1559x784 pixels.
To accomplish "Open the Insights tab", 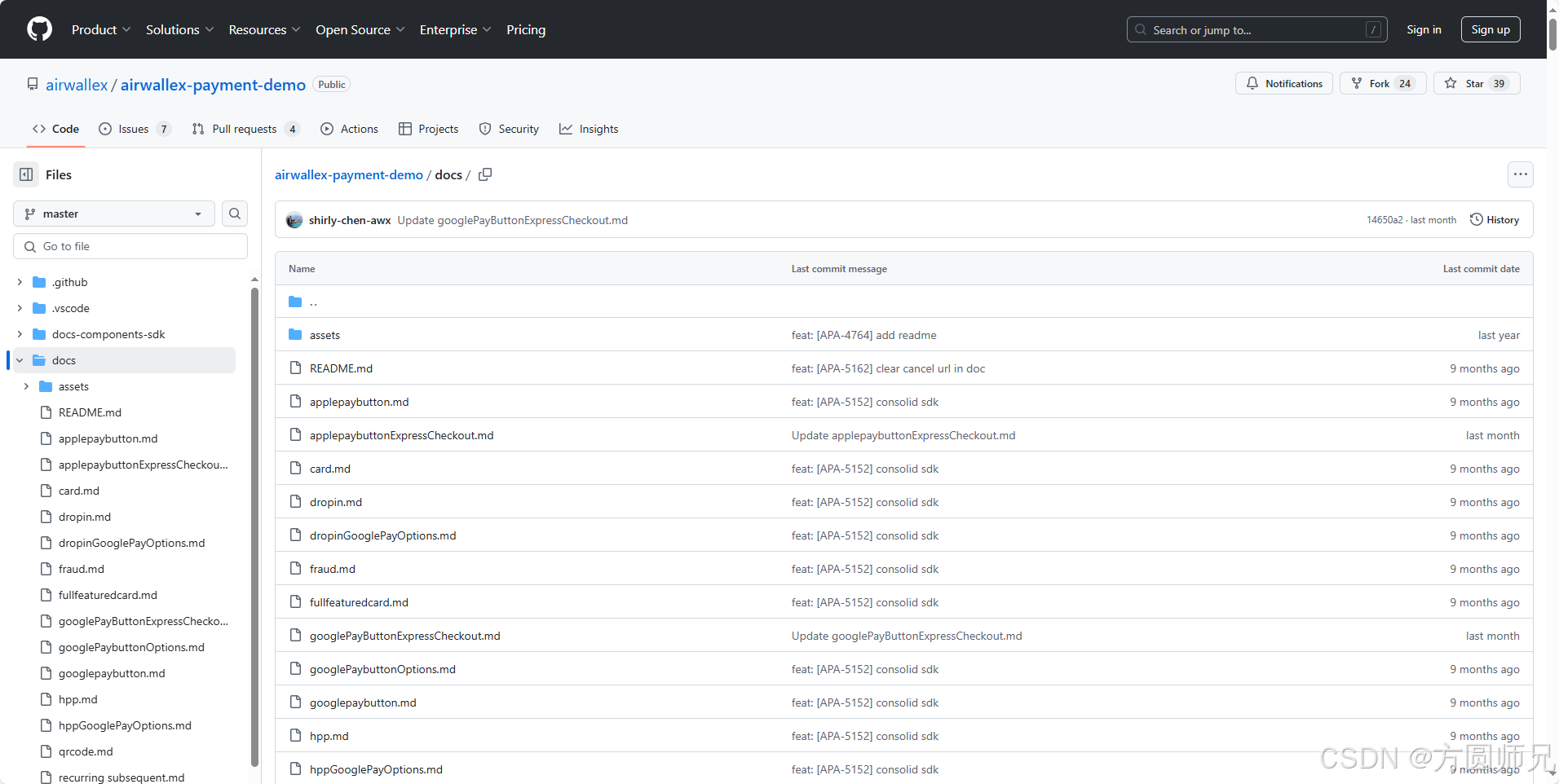I will (589, 129).
